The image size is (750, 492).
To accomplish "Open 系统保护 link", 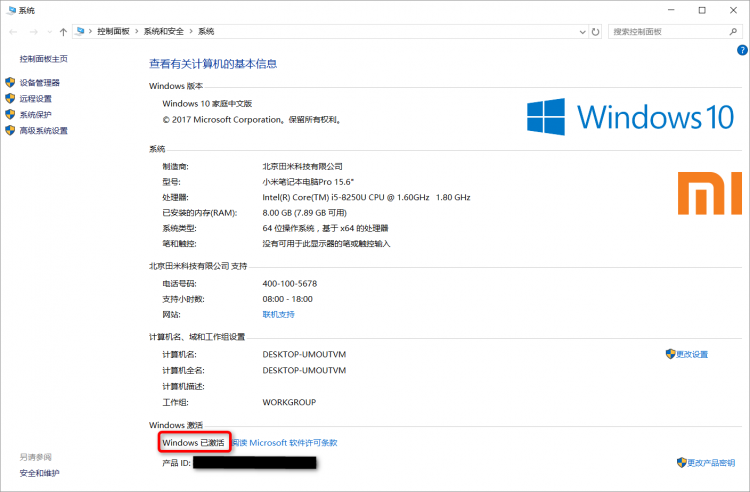I will tap(35, 114).
